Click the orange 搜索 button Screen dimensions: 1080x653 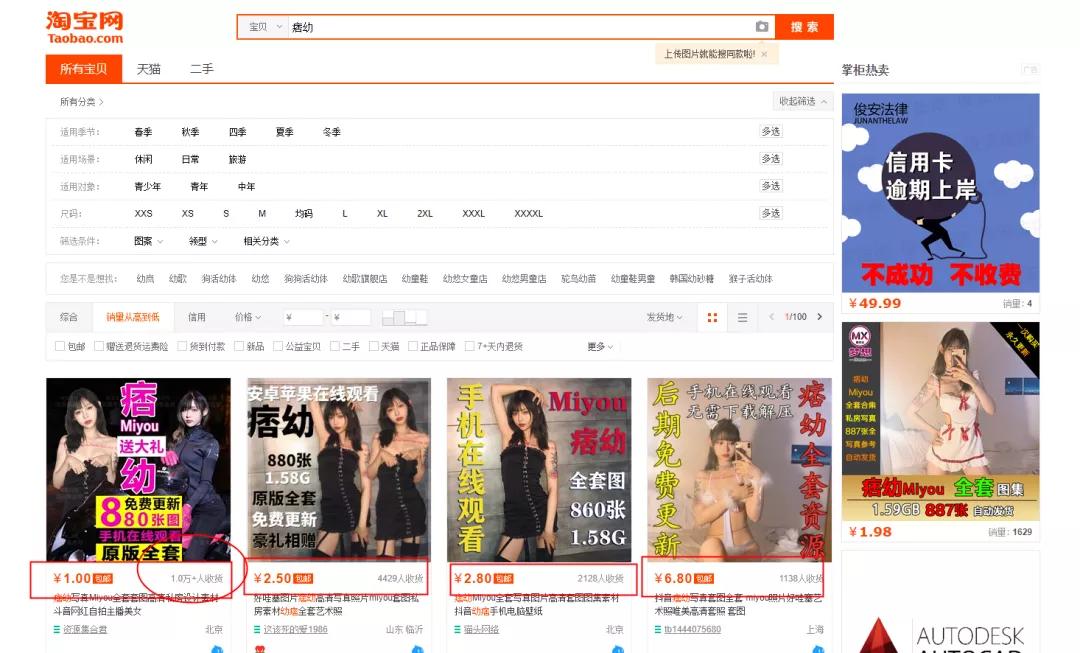tap(804, 27)
